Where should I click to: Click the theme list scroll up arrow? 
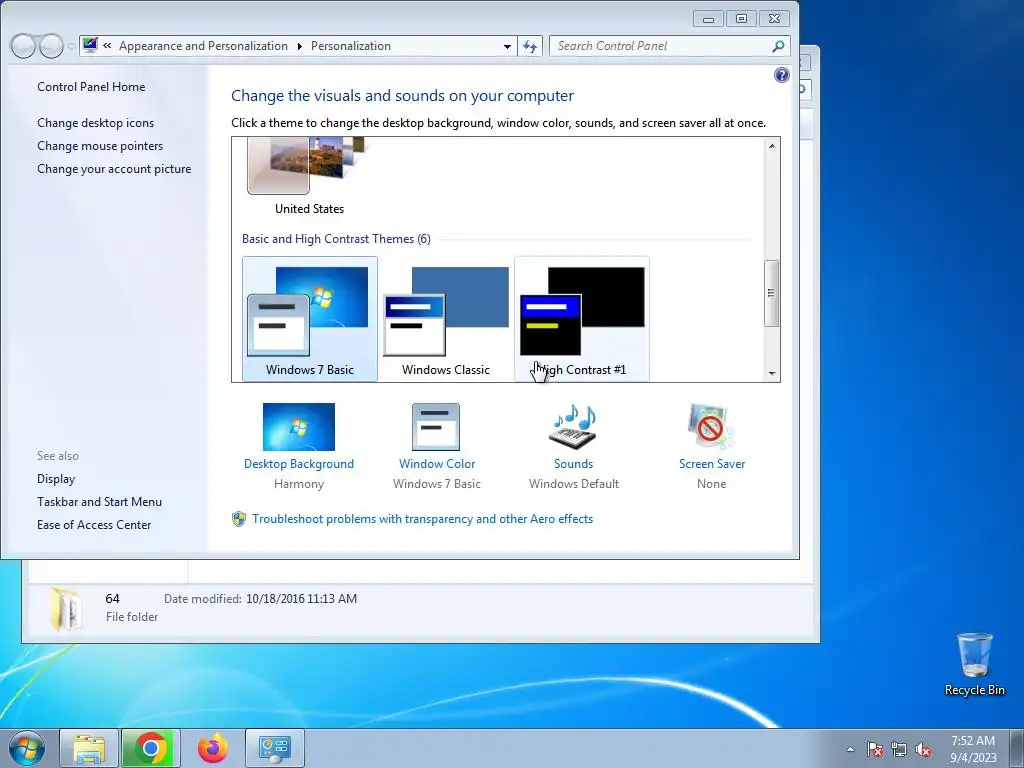[772, 146]
